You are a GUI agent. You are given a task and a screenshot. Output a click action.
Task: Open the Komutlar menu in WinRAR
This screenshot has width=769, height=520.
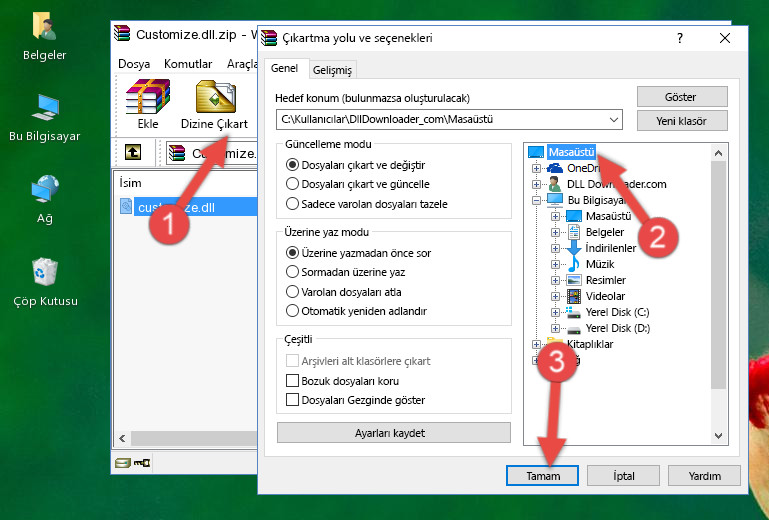coord(188,64)
